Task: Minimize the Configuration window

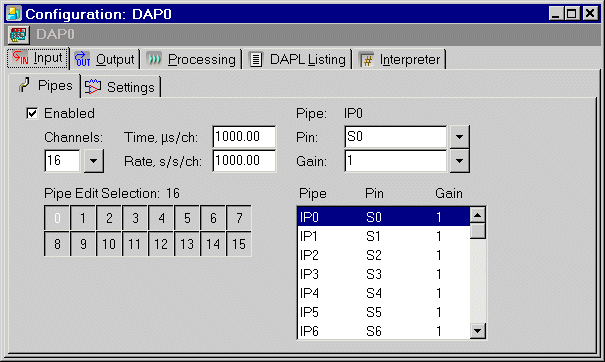Action: coord(556,14)
